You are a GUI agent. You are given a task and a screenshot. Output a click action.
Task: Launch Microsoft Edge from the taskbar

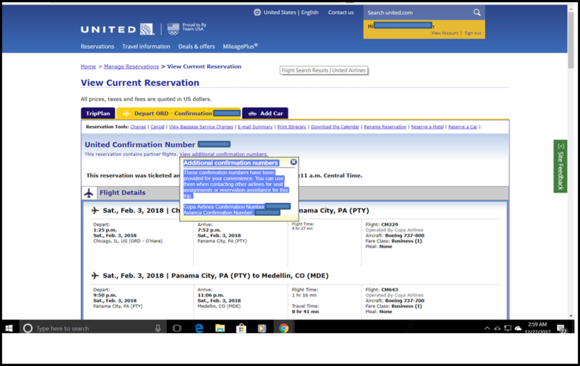coord(199,328)
